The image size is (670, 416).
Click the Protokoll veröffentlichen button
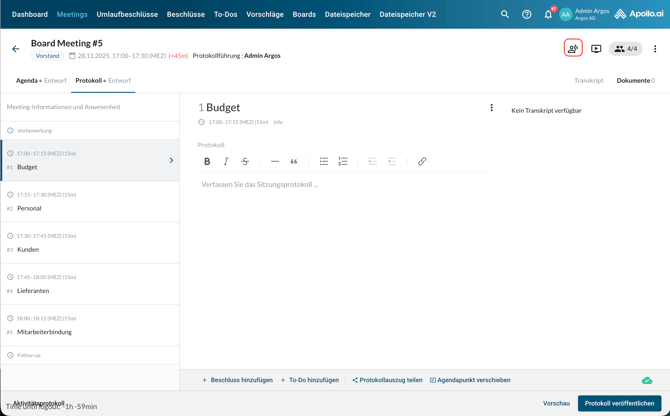(619, 403)
